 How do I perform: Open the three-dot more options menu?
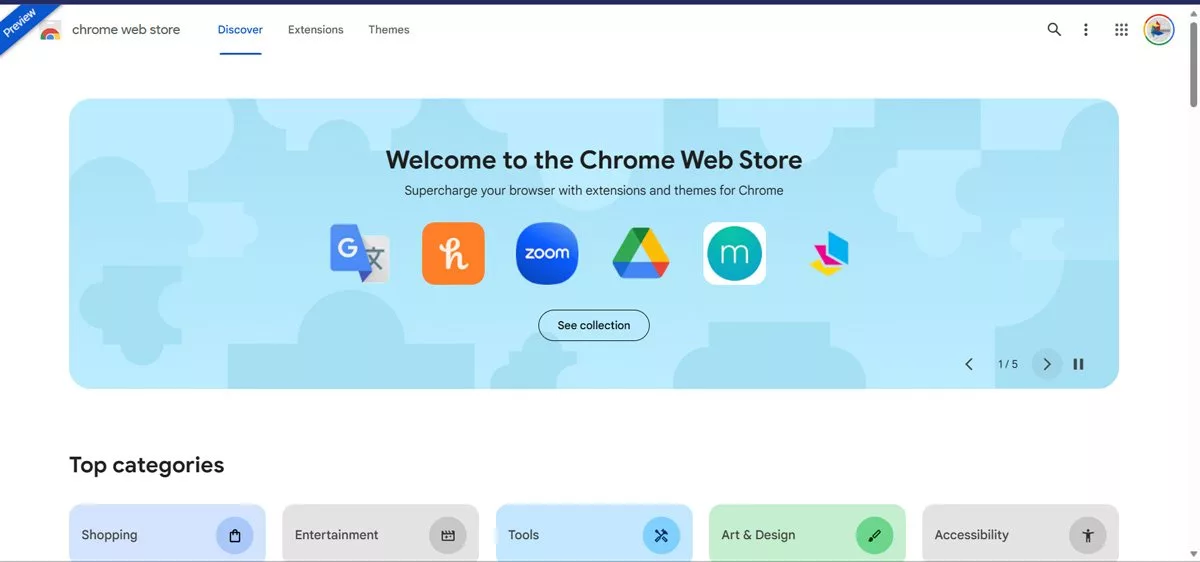point(1086,30)
